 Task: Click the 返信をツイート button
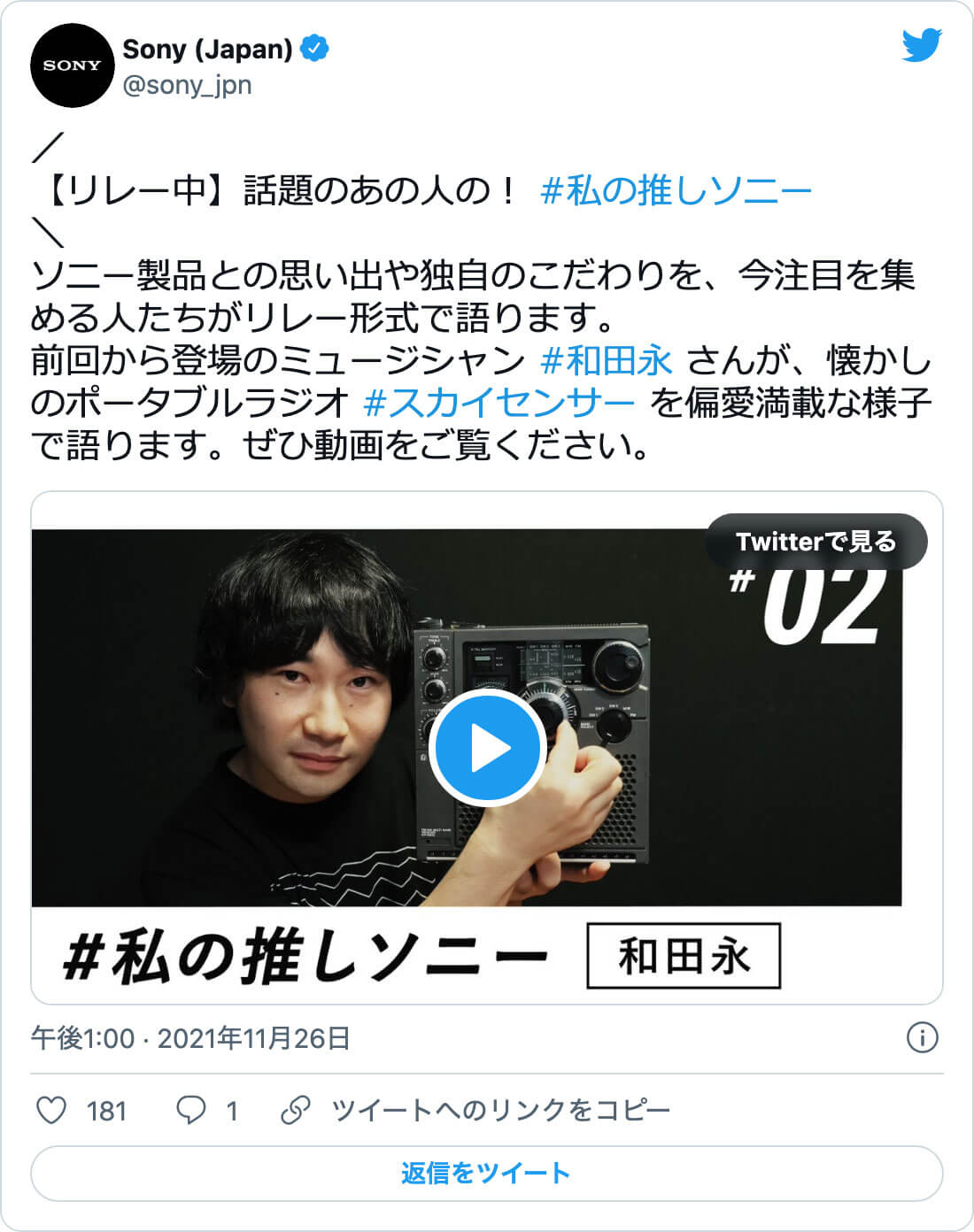(486, 1174)
